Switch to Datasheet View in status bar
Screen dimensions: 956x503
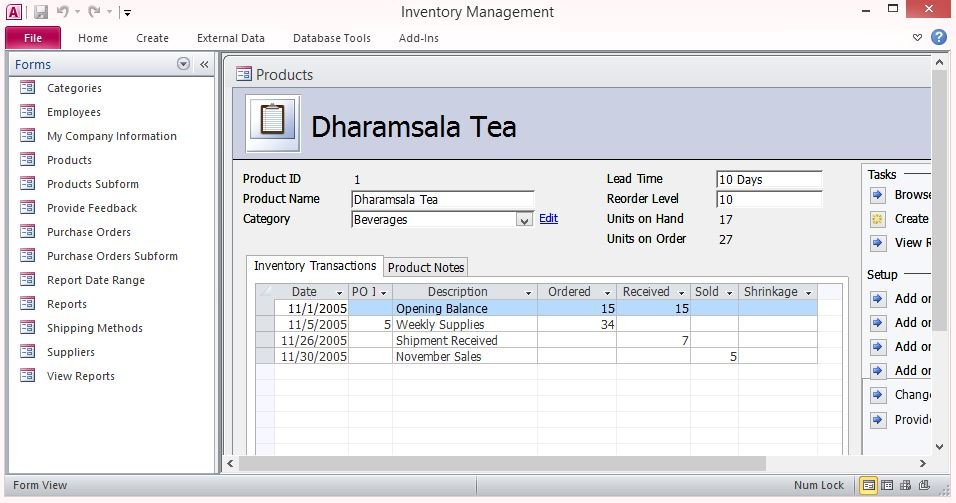pyautogui.click(x=888, y=485)
